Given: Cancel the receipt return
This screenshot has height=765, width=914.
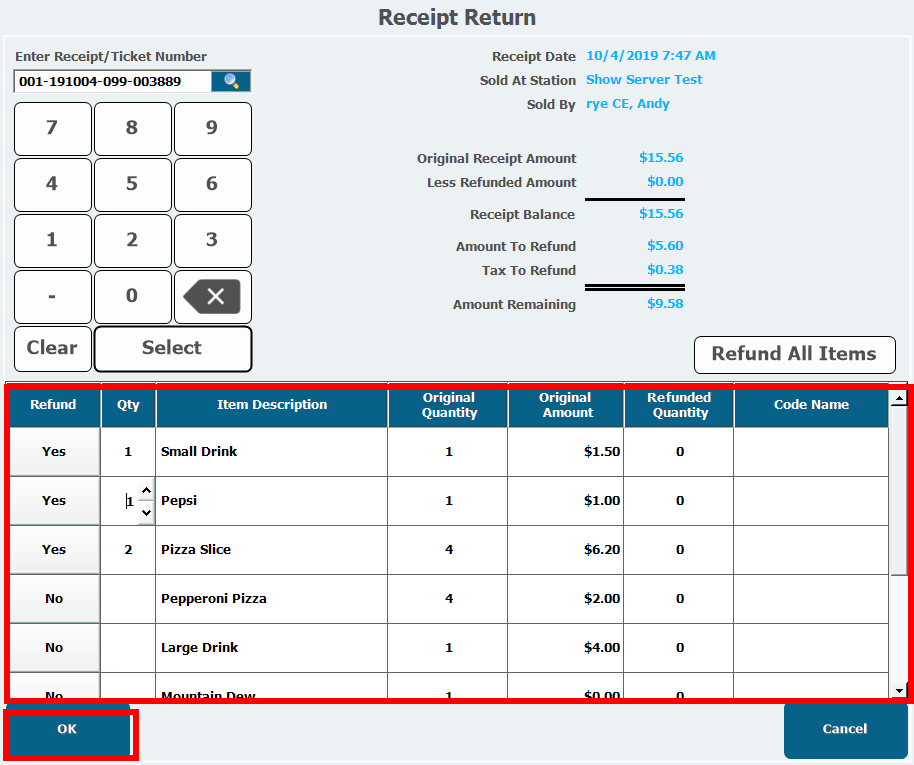Looking at the screenshot, I should click(x=845, y=730).
